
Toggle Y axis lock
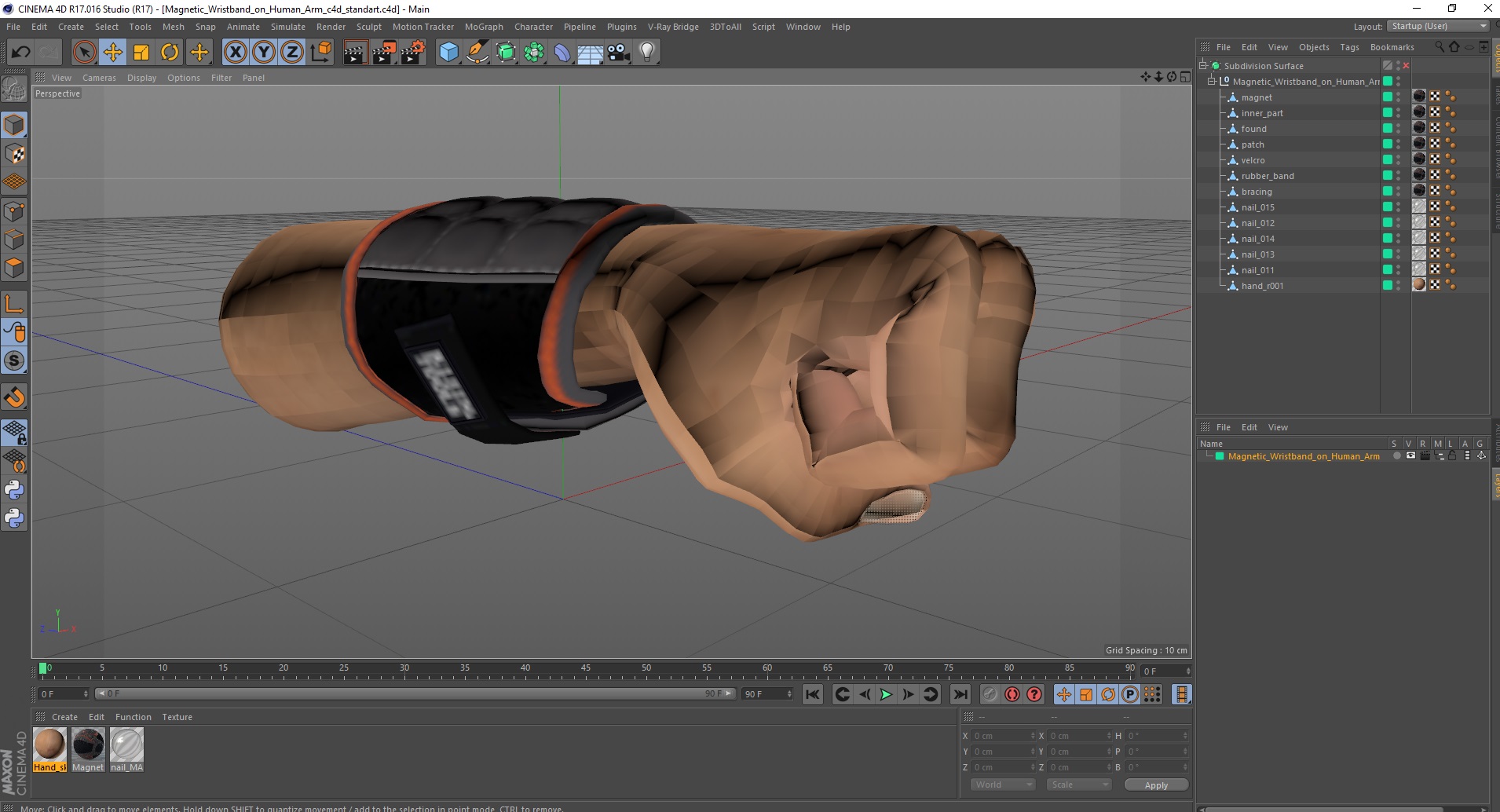pyautogui.click(x=264, y=53)
